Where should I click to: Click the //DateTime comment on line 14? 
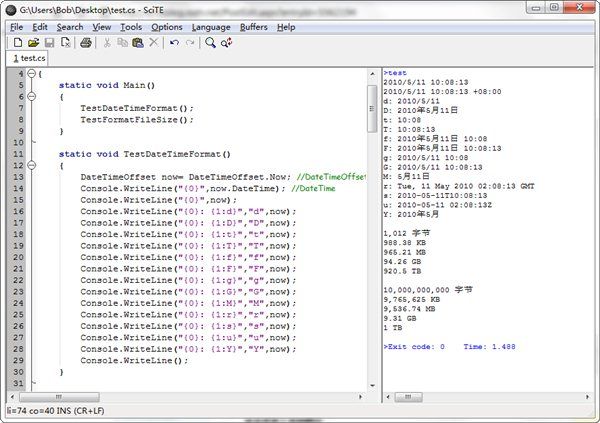(313, 188)
